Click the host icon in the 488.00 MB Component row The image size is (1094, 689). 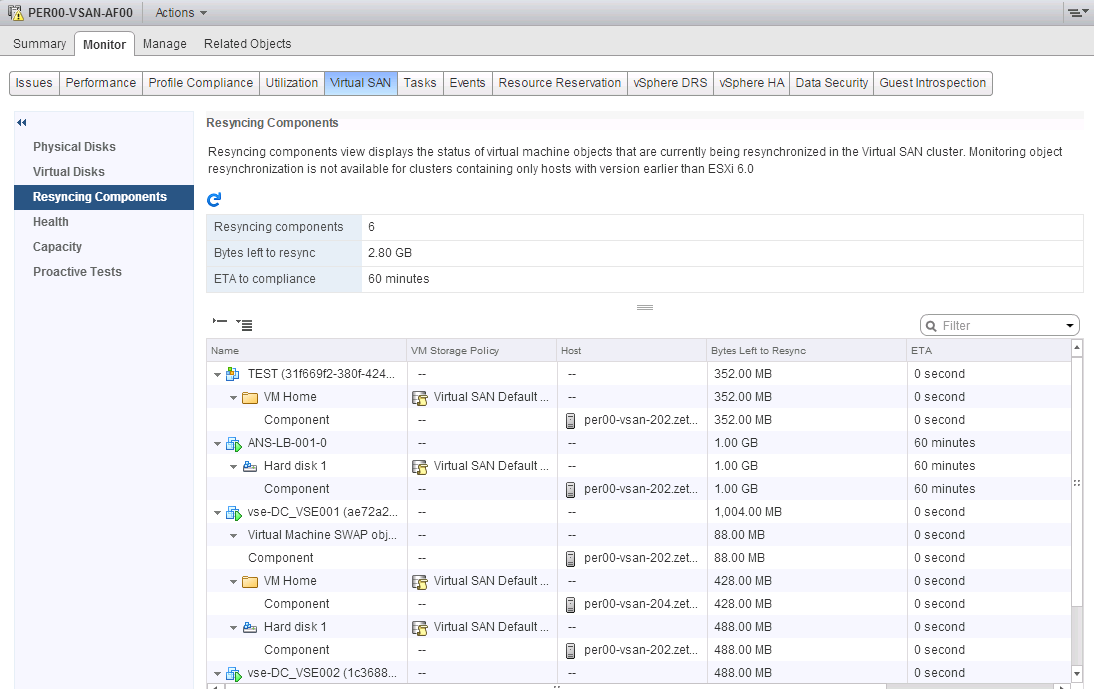coord(570,651)
